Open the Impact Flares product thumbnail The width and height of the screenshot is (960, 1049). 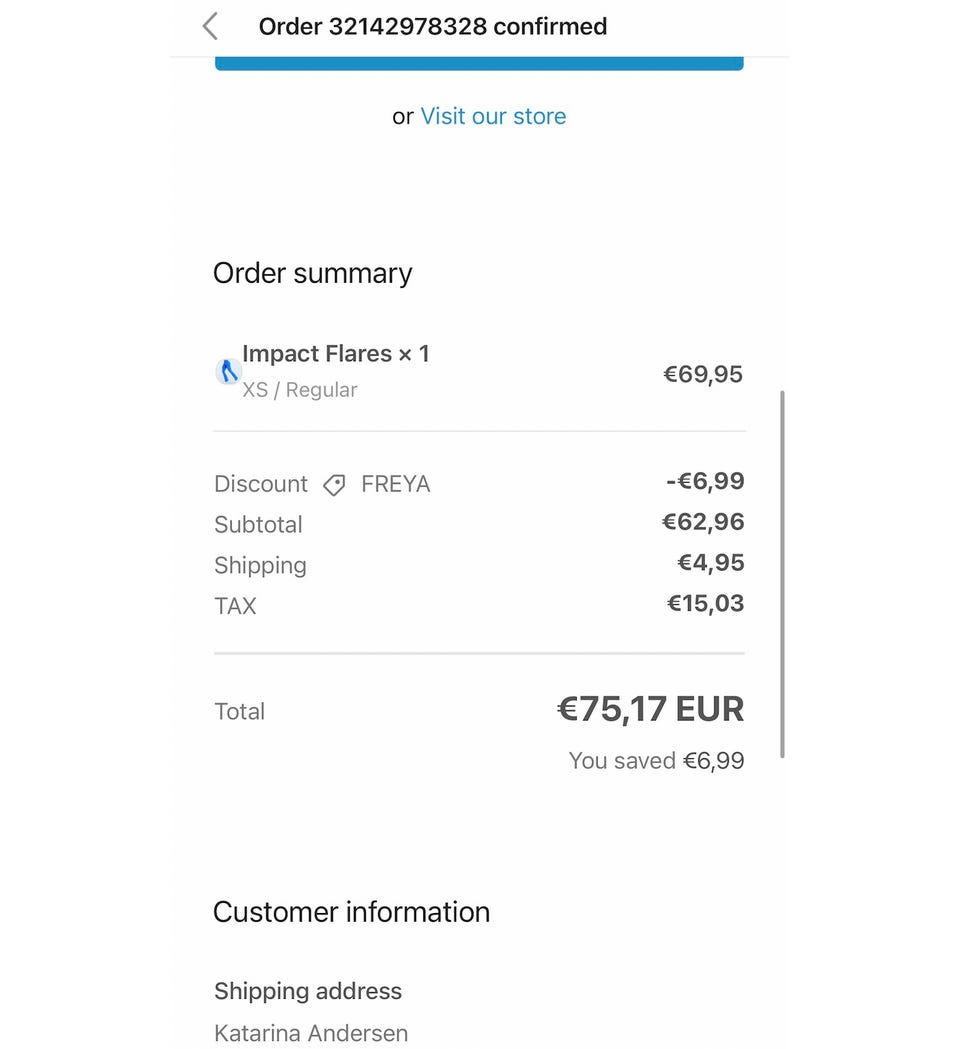click(x=228, y=371)
